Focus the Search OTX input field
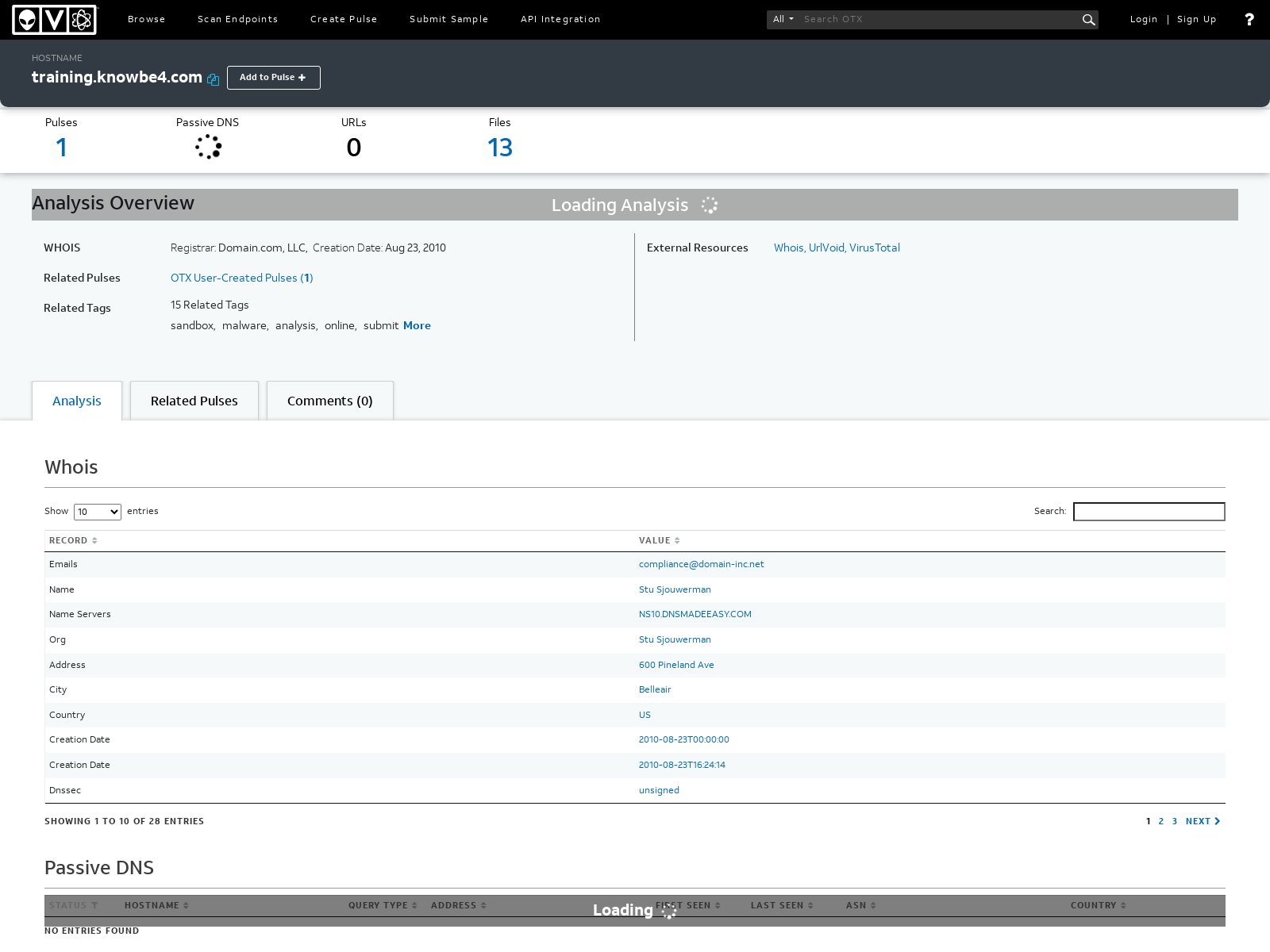This screenshot has height=952, width=1270. (x=939, y=20)
